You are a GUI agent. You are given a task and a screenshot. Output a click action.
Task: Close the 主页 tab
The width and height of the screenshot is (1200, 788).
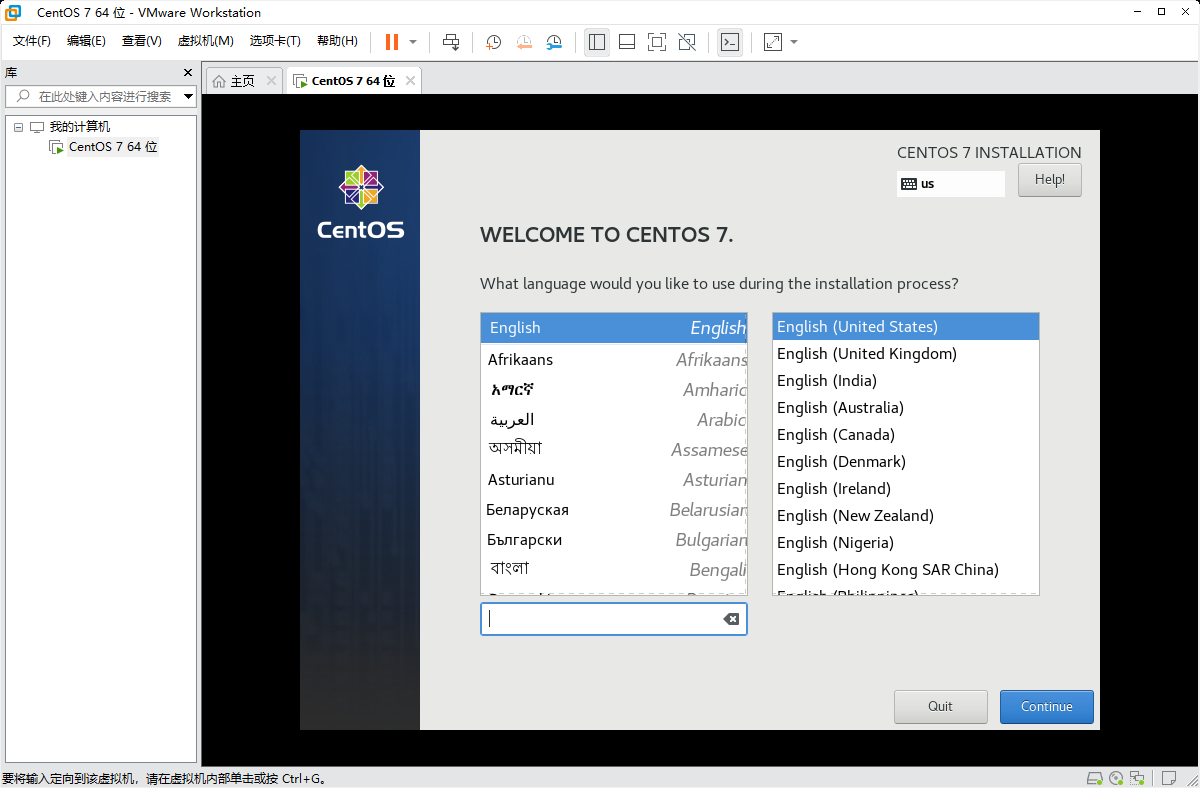(271, 81)
